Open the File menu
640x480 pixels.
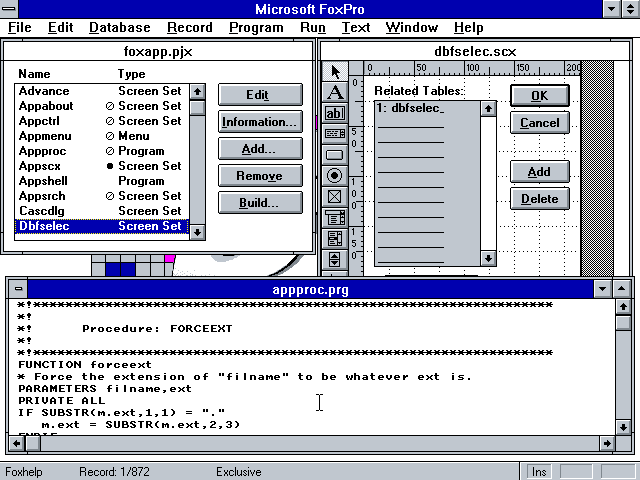click(20, 27)
